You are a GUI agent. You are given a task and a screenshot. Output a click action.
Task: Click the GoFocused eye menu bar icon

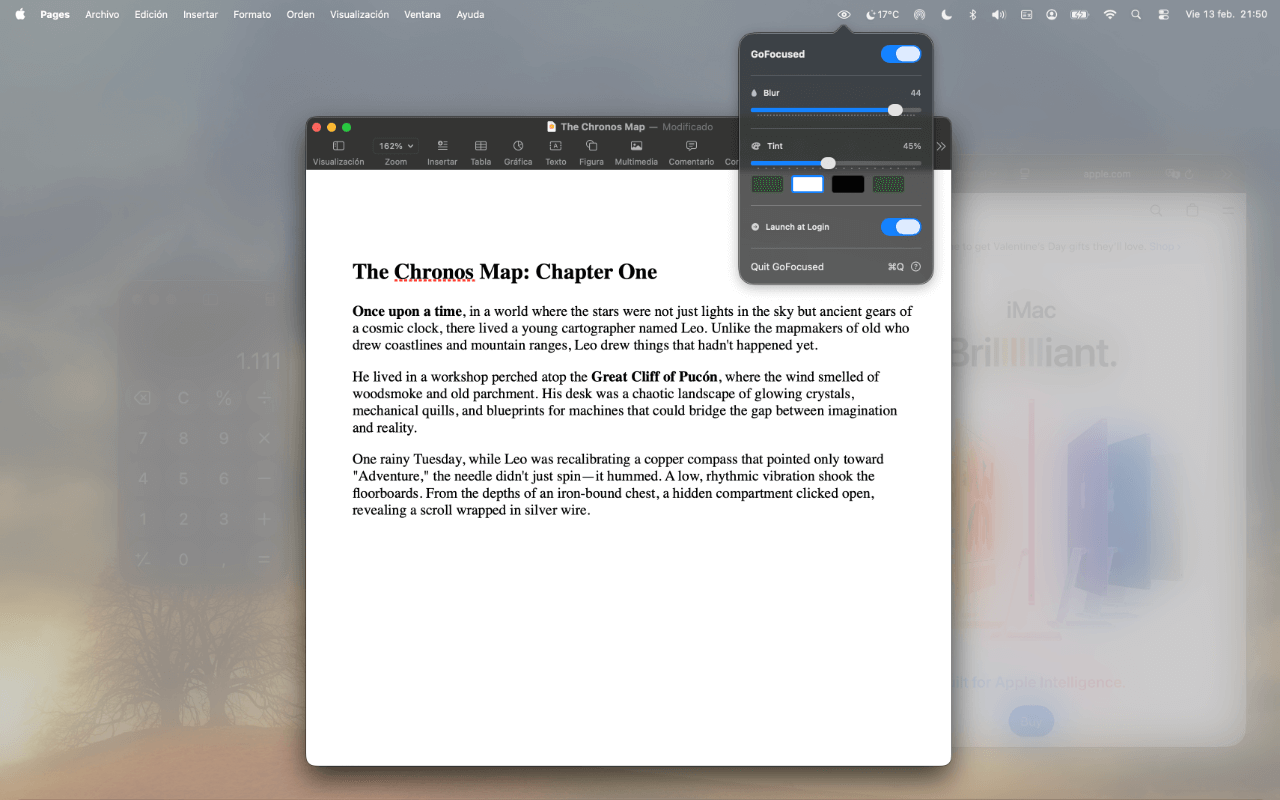click(x=844, y=15)
